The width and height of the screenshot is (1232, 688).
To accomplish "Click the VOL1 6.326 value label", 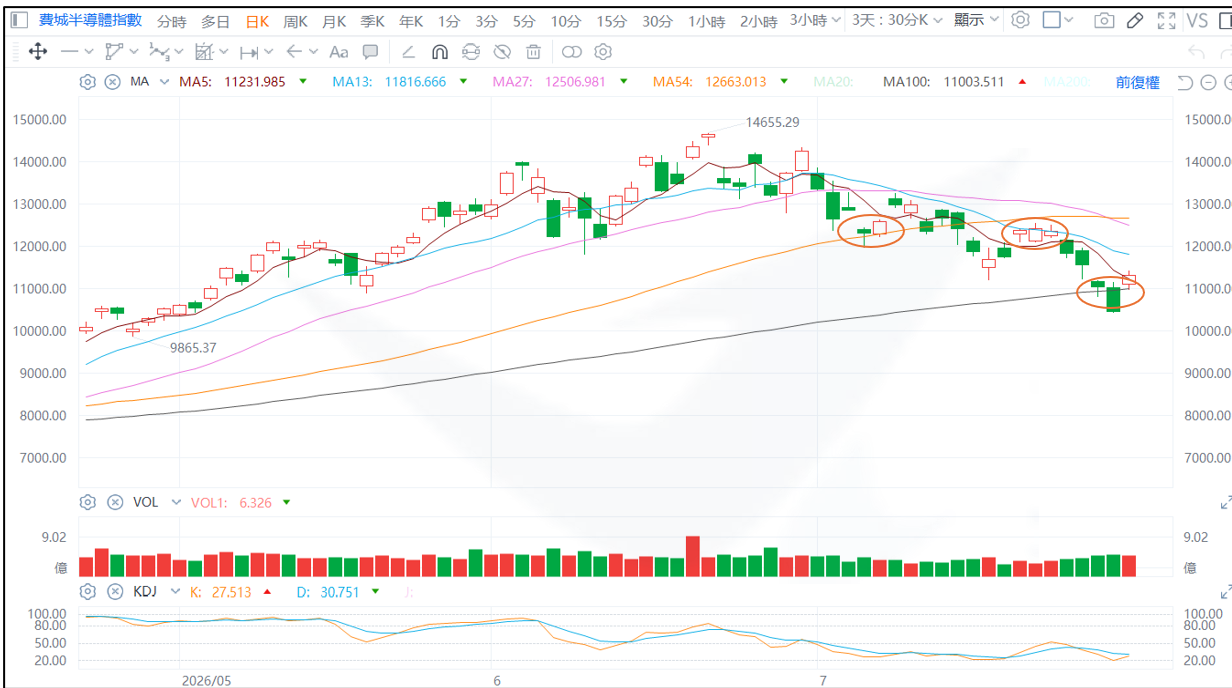I will tap(231, 502).
